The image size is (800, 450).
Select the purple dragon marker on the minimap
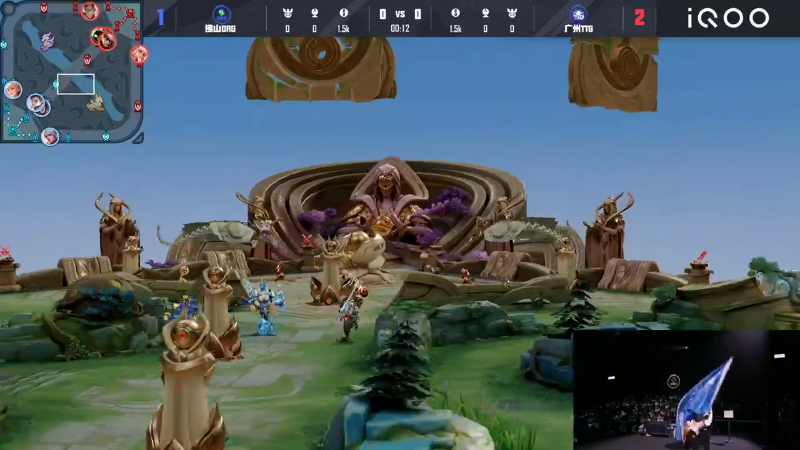pos(47,41)
